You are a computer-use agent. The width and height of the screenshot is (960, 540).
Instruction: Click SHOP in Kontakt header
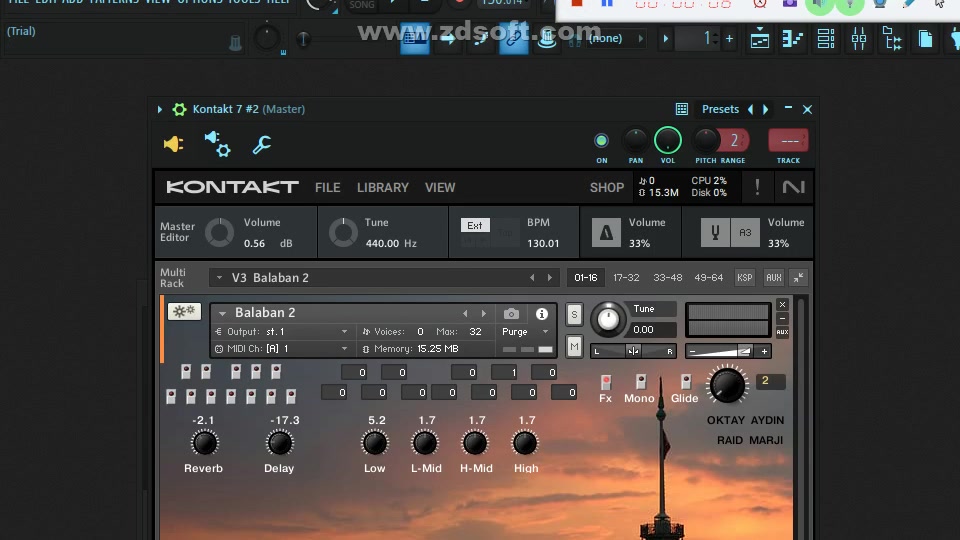[607, 187]
